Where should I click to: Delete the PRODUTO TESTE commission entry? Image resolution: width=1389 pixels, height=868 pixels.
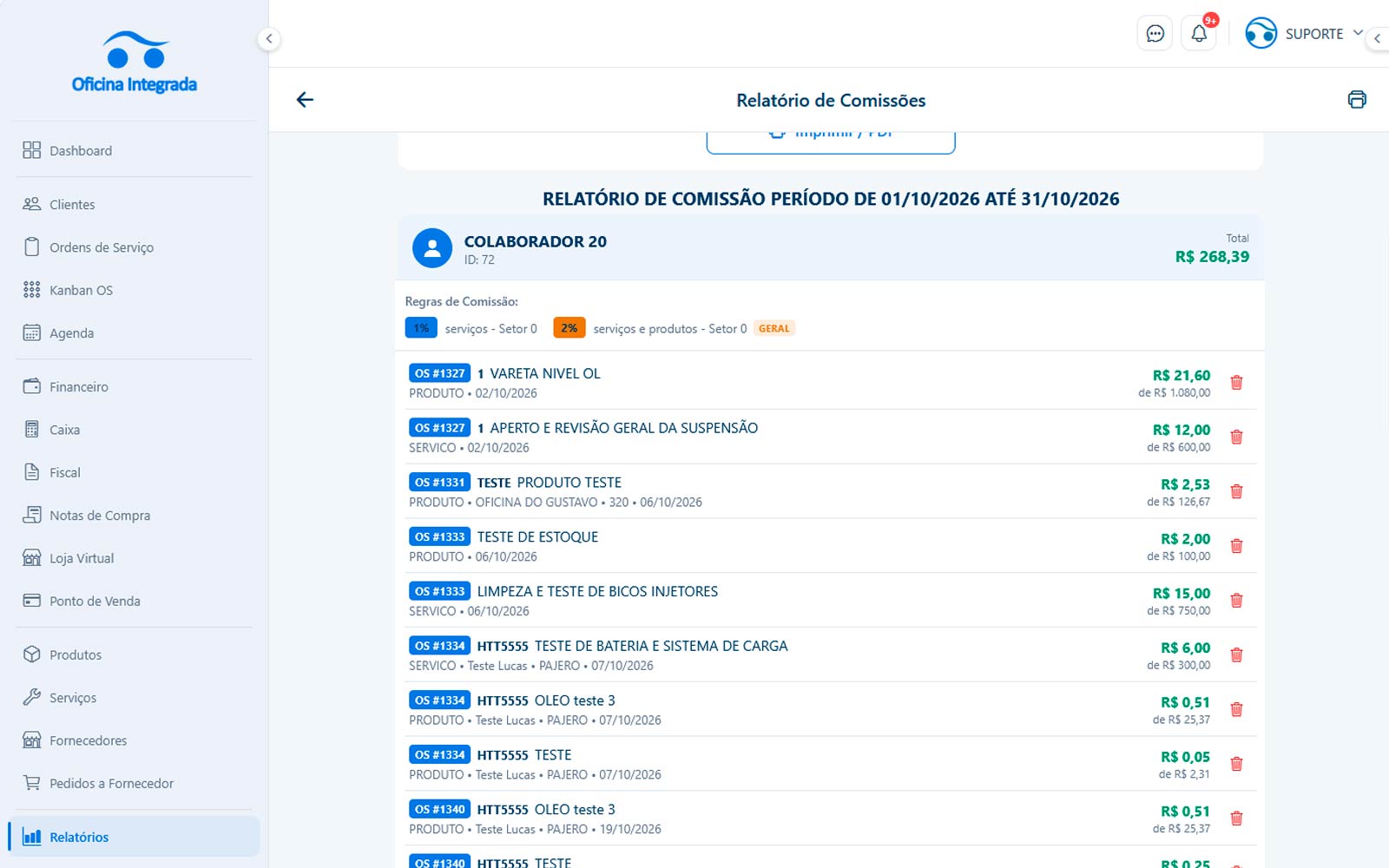1237,491
